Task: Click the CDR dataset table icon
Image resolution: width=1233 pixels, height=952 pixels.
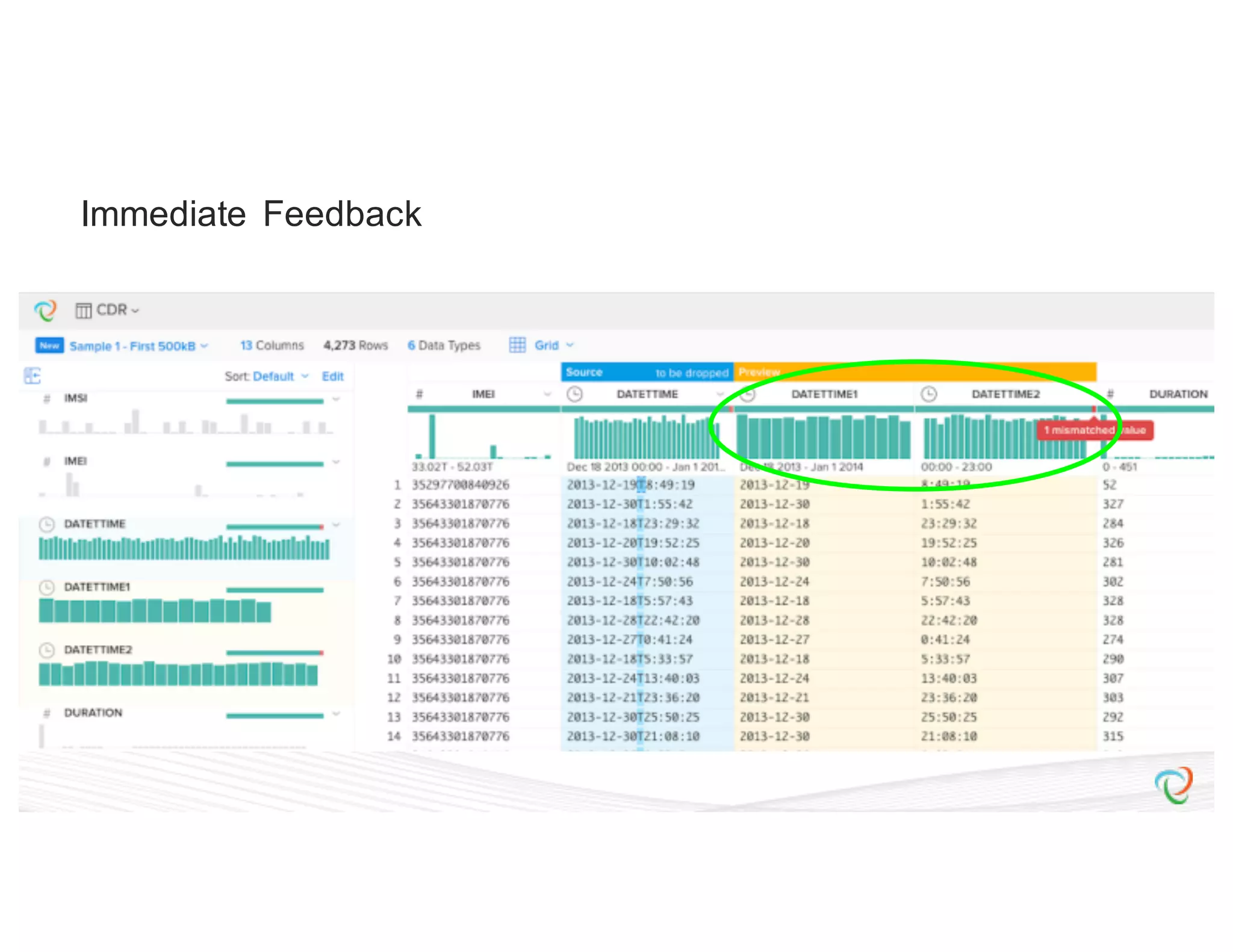Action: tap(83, 311)
